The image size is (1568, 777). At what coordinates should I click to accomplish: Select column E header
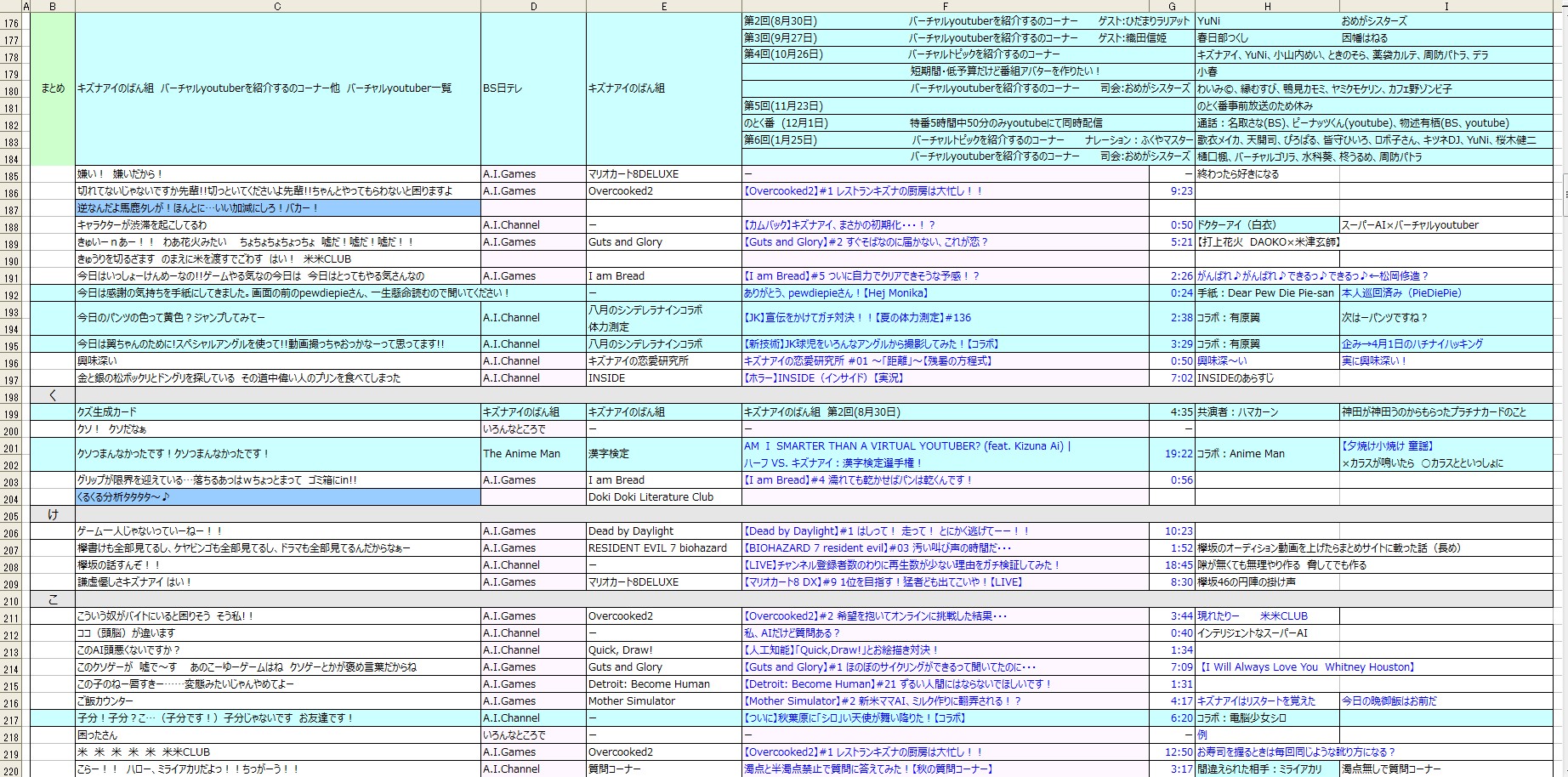[x=664, y=6]
